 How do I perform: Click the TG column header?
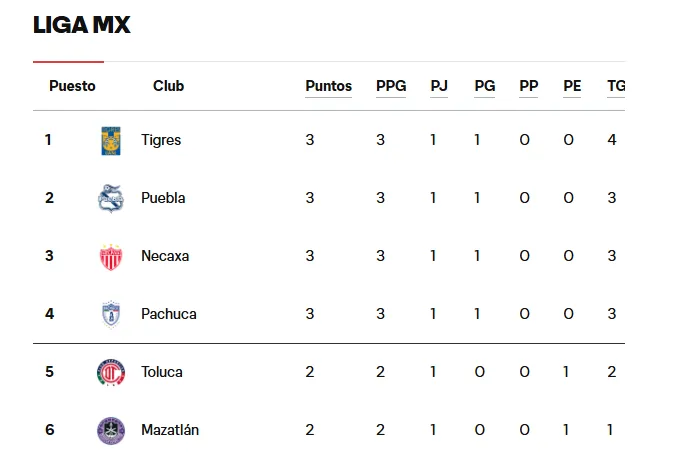pos(616,86)
